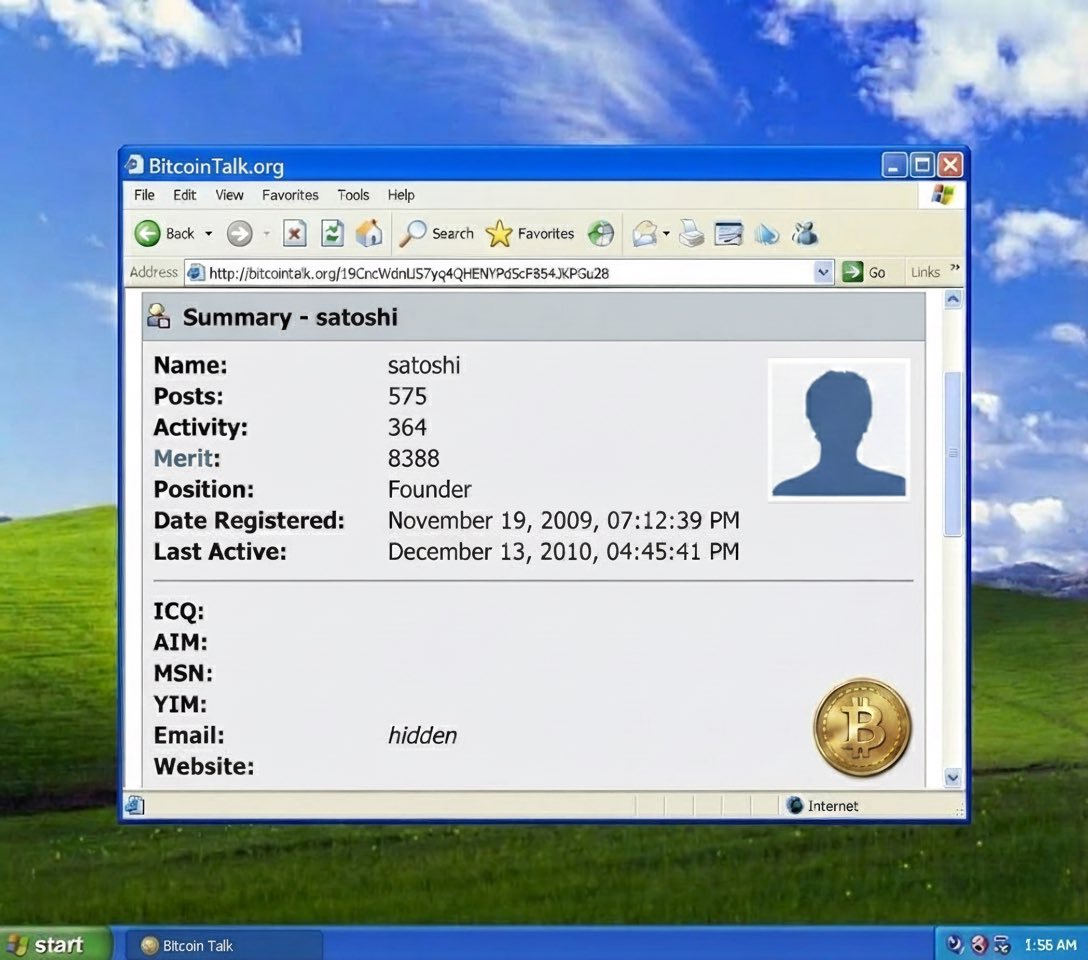
Task: Expand the Address bar URL dropdown
Action: point(823,272)
